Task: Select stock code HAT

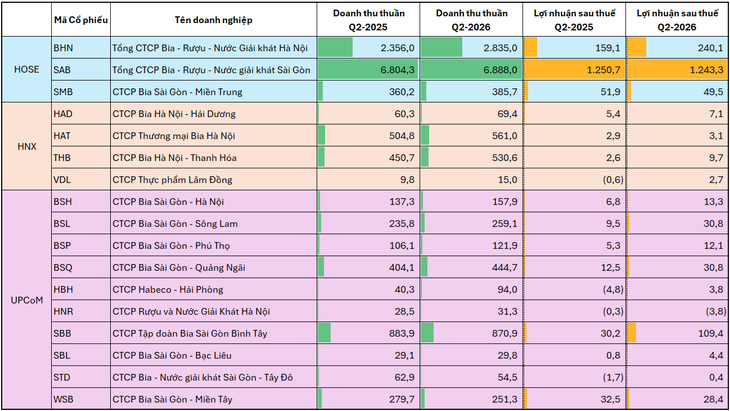Action: coord(62,135)
